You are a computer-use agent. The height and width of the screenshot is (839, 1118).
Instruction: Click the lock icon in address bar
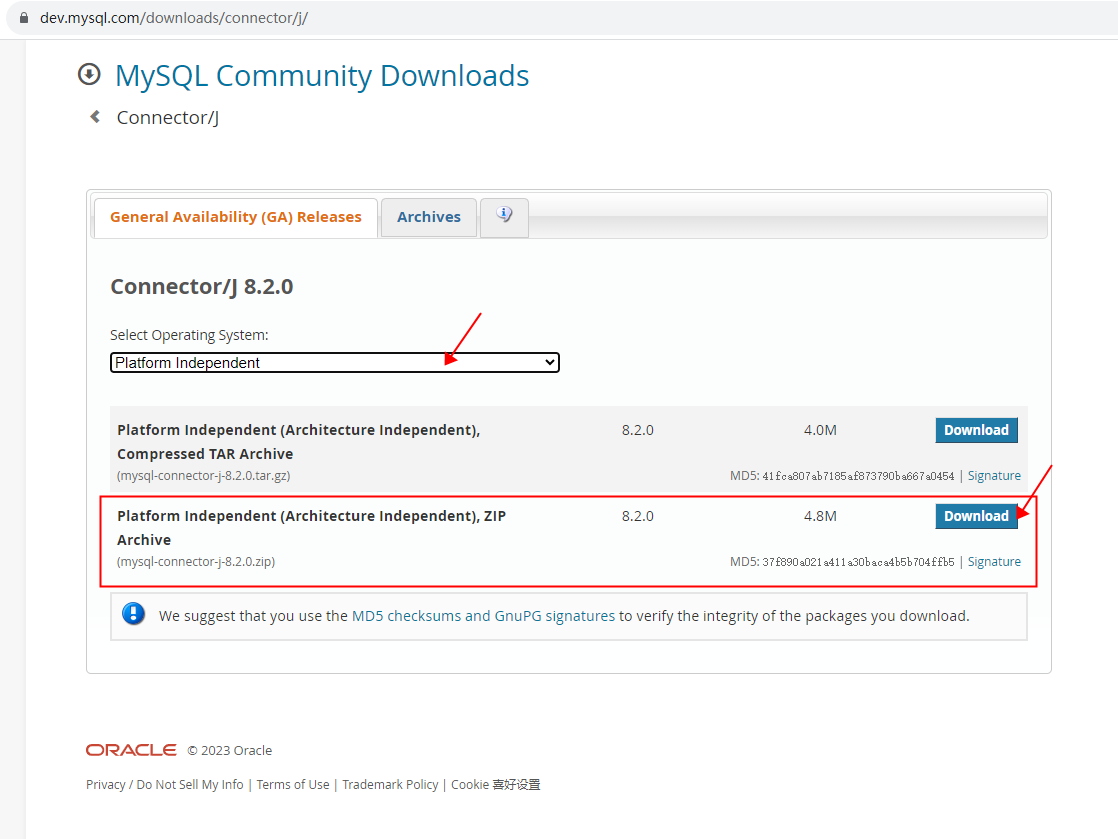coord(23,18)
